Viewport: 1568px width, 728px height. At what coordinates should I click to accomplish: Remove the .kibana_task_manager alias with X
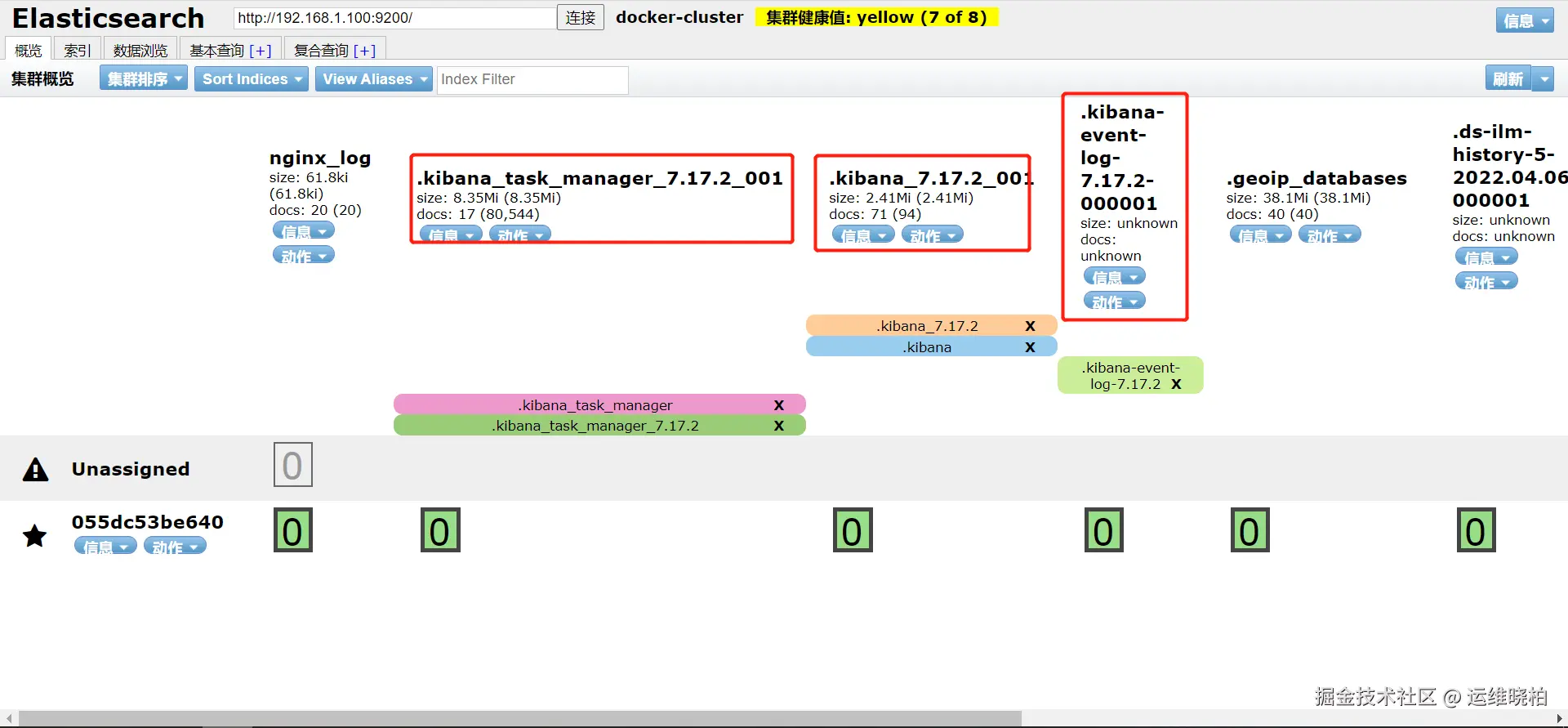click(778, 405)
